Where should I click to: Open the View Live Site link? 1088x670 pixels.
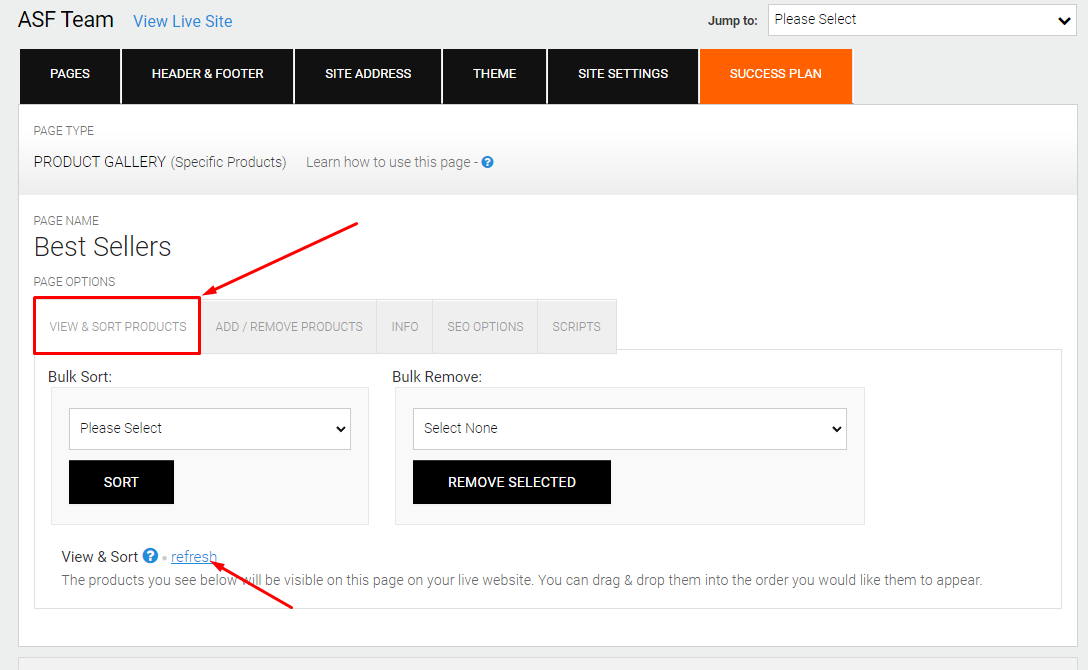pyautogui.click(x=182, y=20)
